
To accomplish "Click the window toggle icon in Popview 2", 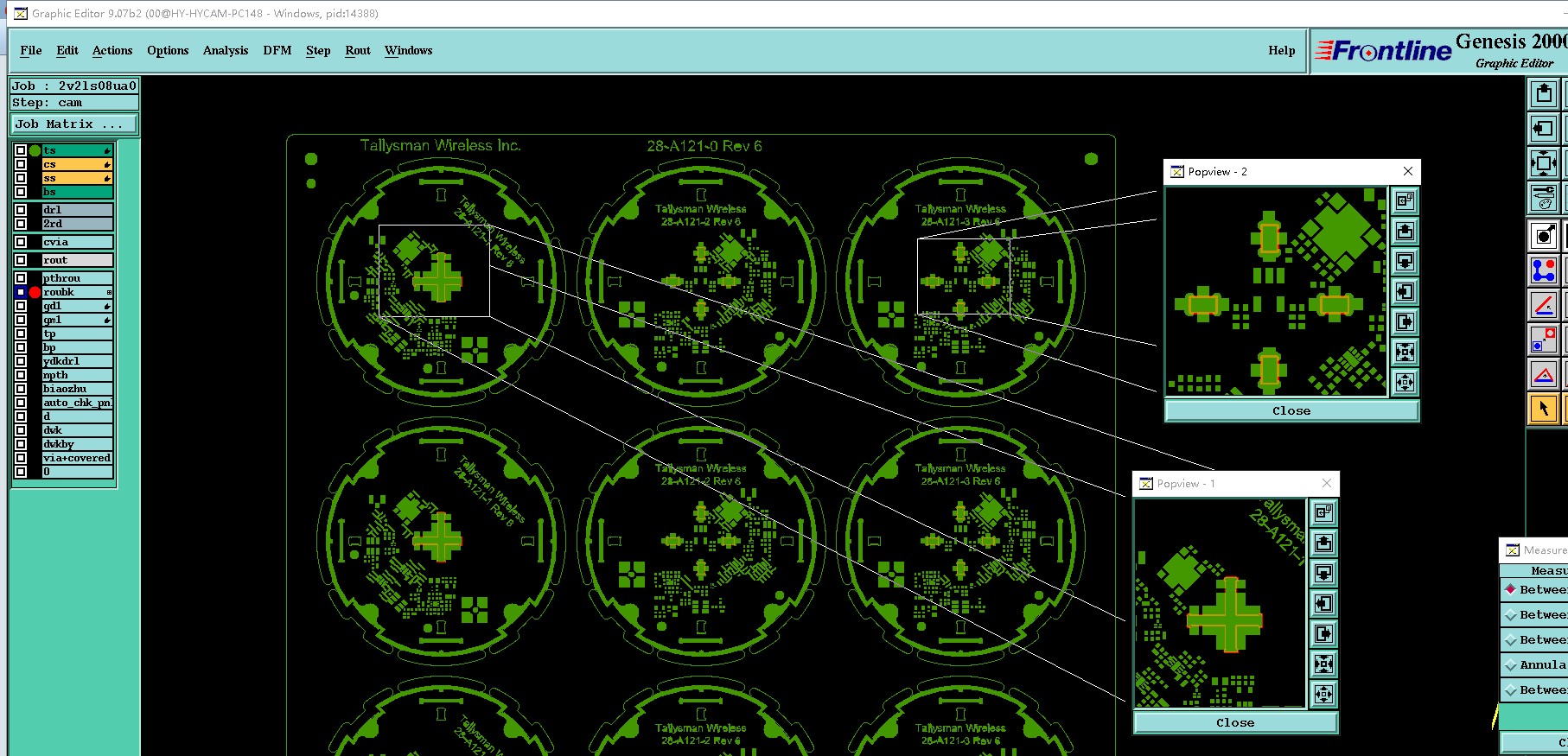I will tap(1405, 201).
